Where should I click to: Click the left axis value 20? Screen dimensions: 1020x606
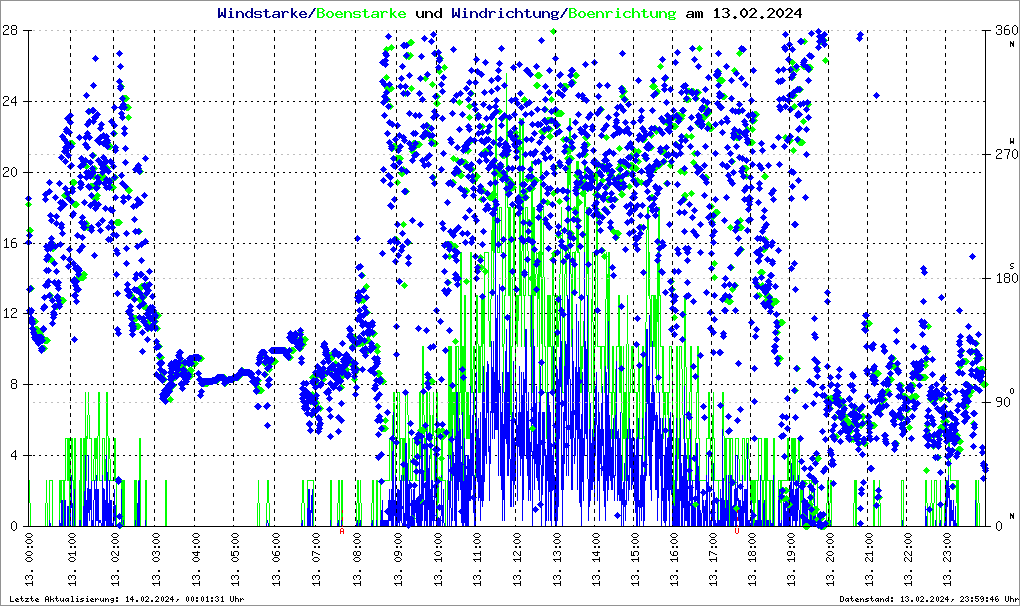[9, 172]
